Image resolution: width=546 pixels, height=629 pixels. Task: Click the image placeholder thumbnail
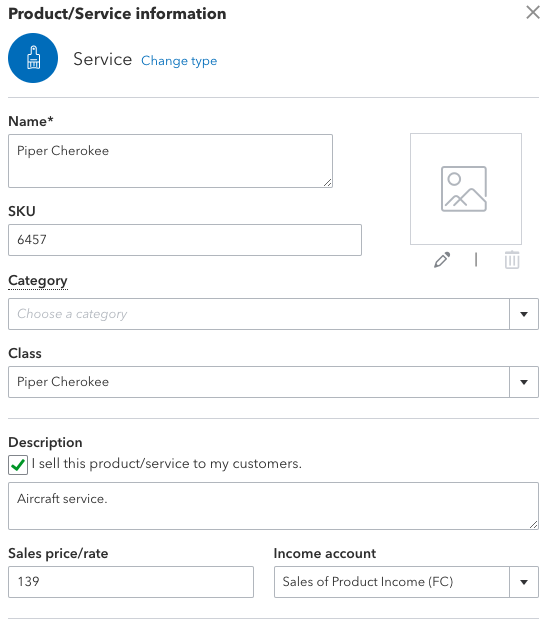click(466, 189)
